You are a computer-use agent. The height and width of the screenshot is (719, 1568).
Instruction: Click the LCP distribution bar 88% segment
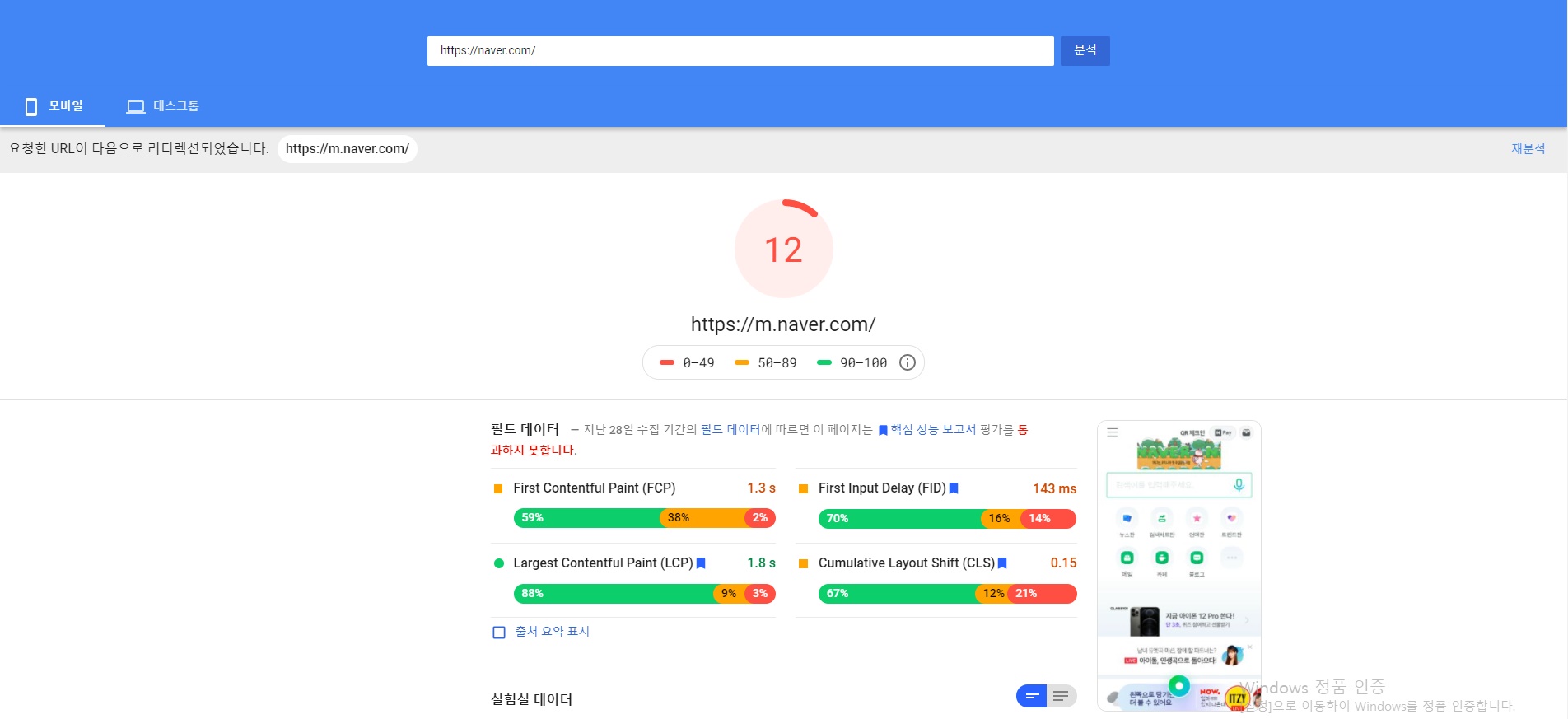[x=613, y=594]
